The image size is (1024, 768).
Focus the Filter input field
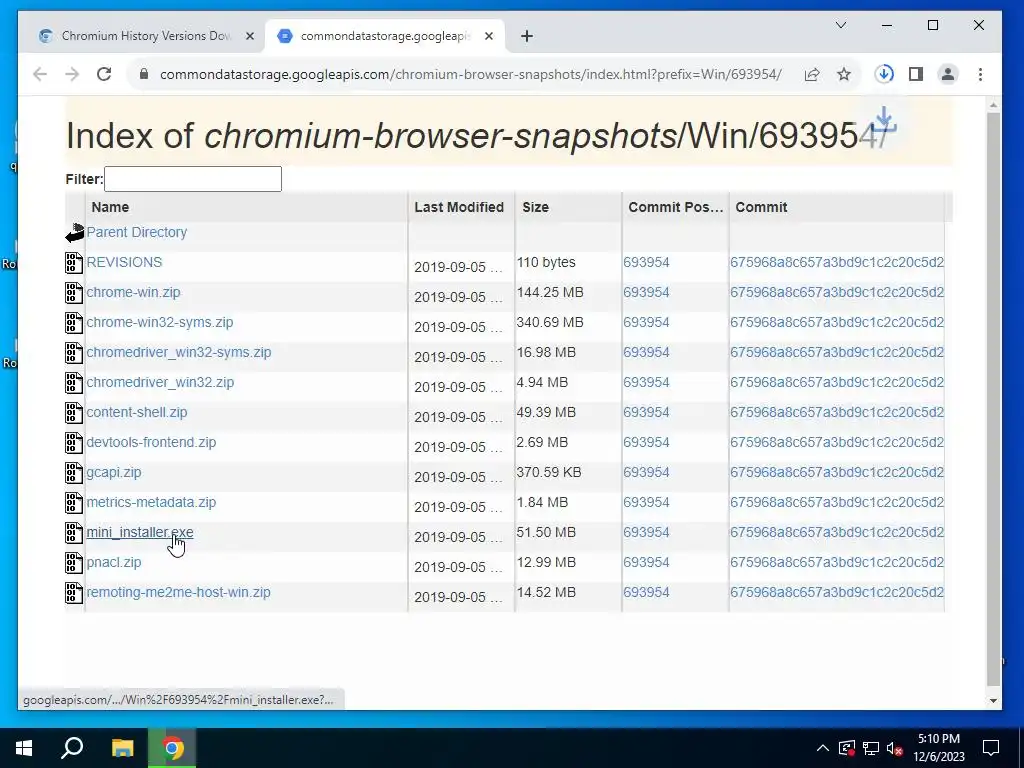tap(193, 179)
